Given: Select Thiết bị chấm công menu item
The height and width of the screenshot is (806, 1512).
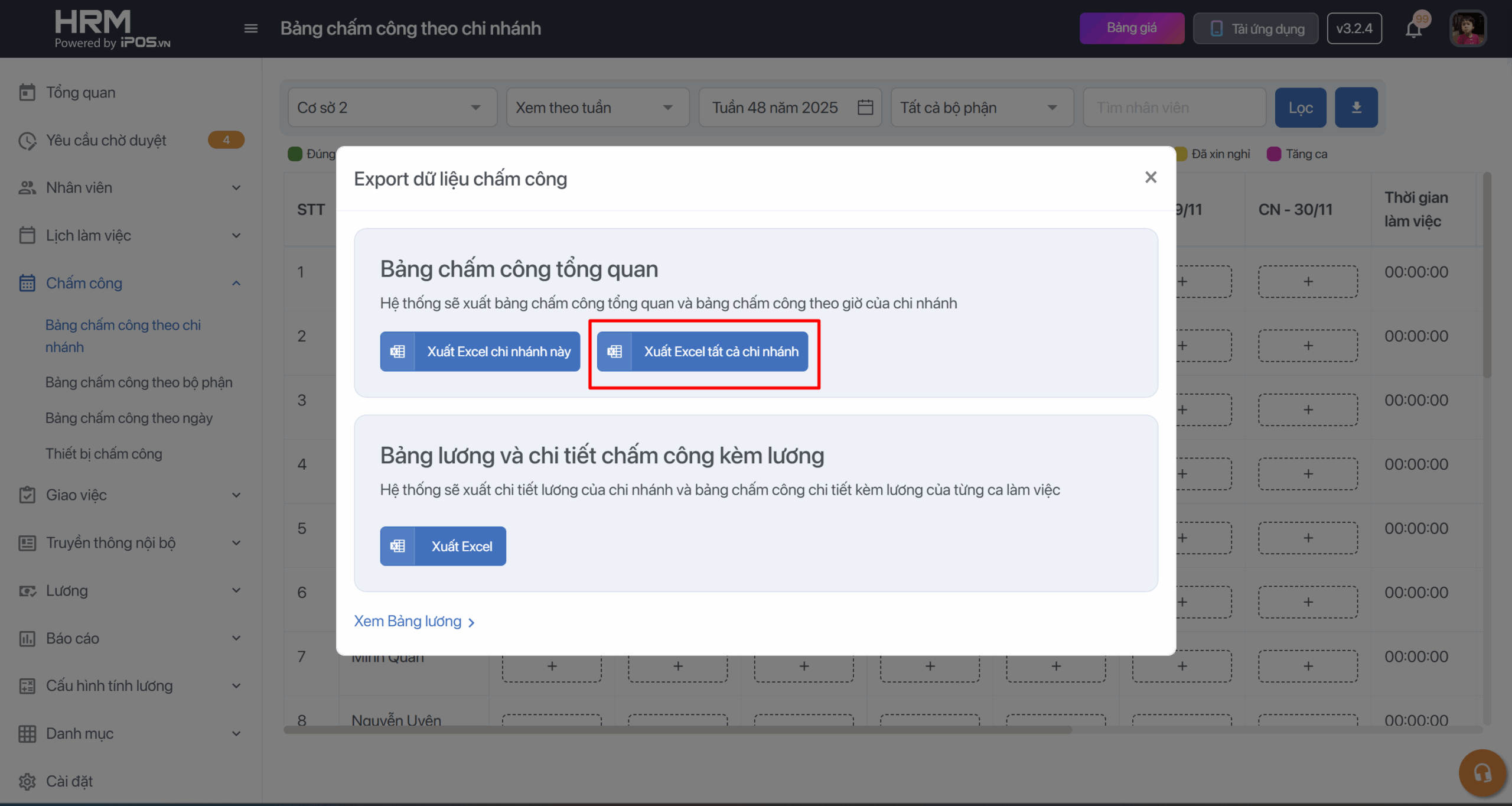Looking at the screenshot, I should point(104,454).
